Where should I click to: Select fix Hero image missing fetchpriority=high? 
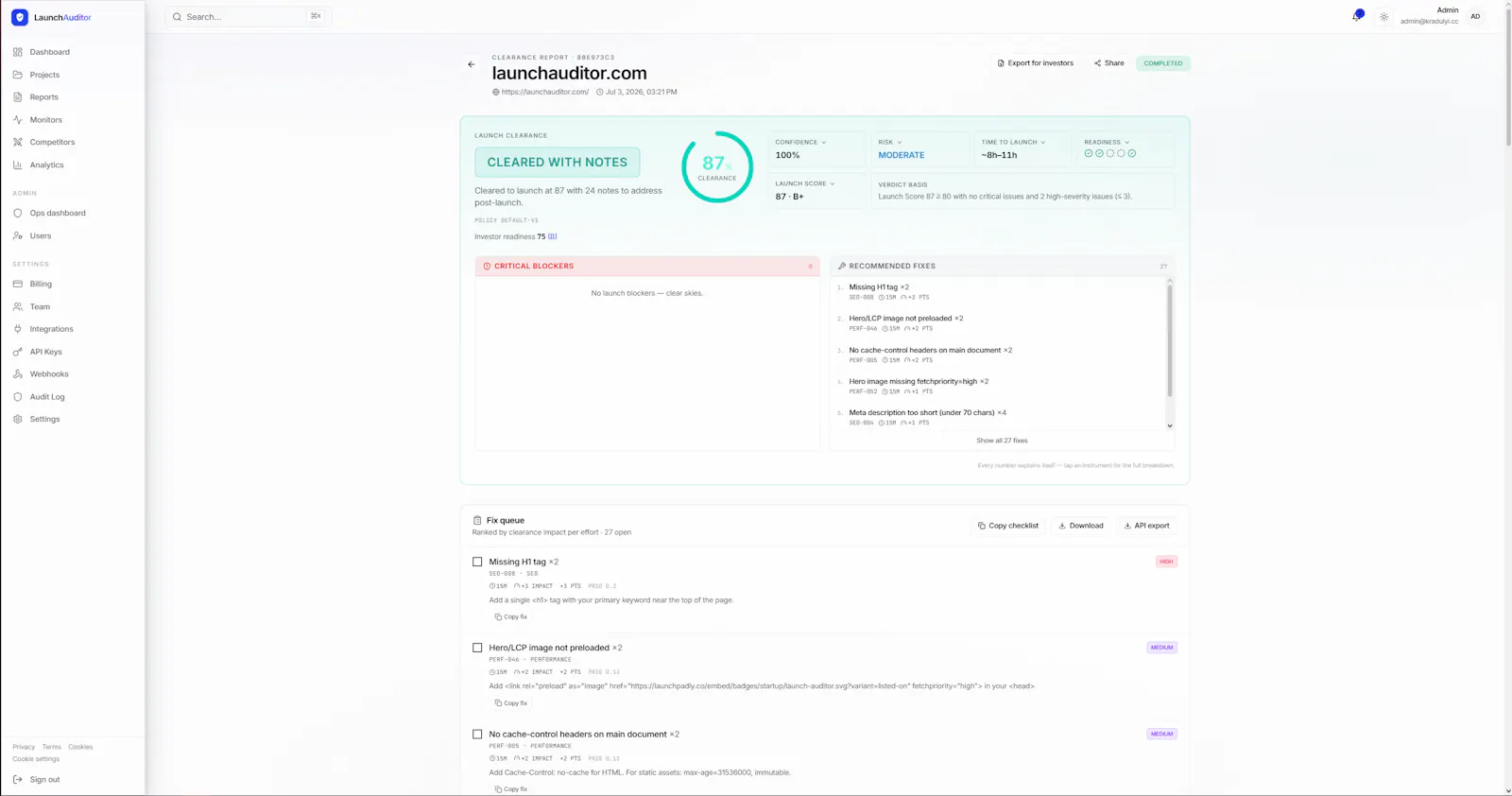pyautogui.click(x=999, y=386)
